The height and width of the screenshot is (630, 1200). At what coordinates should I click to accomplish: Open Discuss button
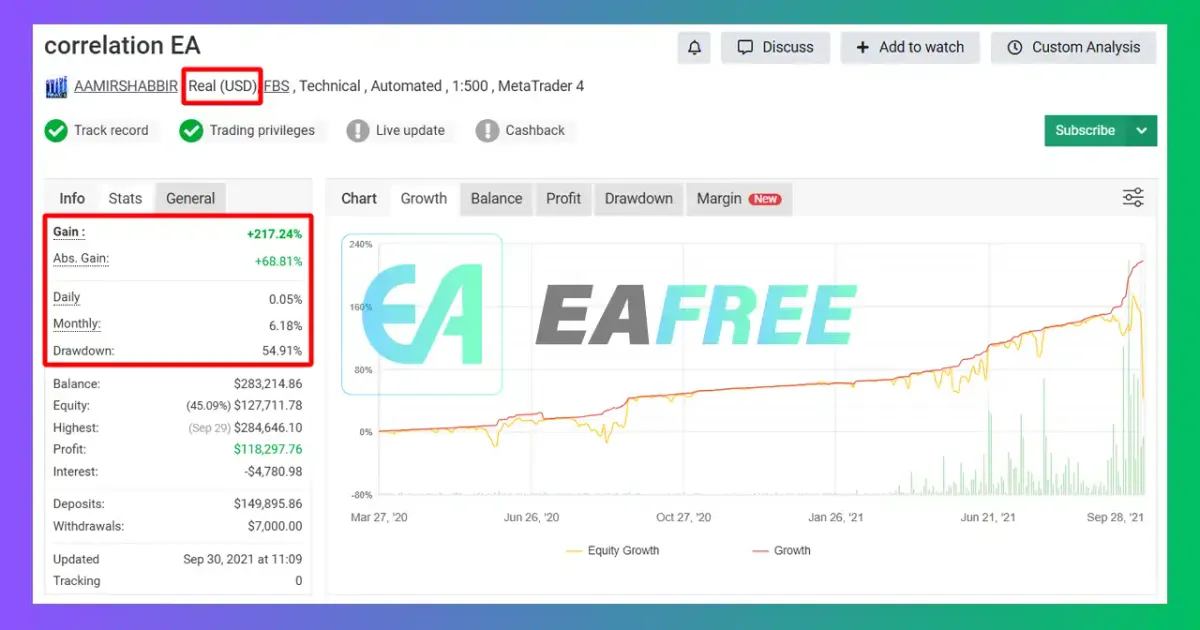(775, 47)
